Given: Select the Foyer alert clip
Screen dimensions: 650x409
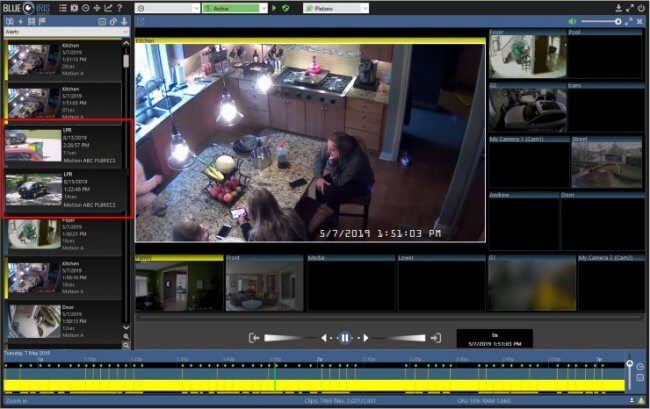Looking at the screenshot, I should coord(63,234).
